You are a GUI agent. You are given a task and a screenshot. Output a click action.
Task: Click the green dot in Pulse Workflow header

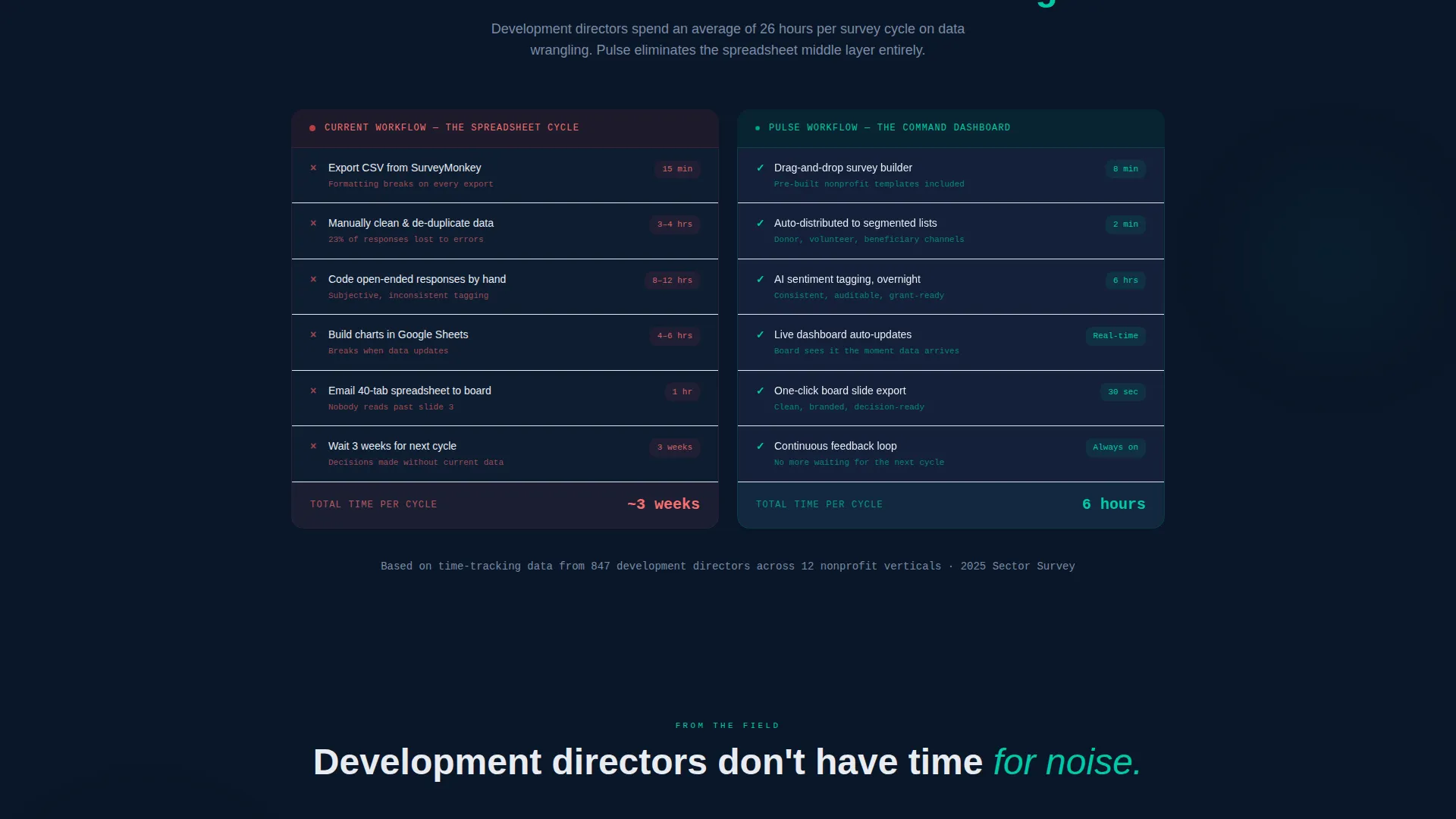758,128
